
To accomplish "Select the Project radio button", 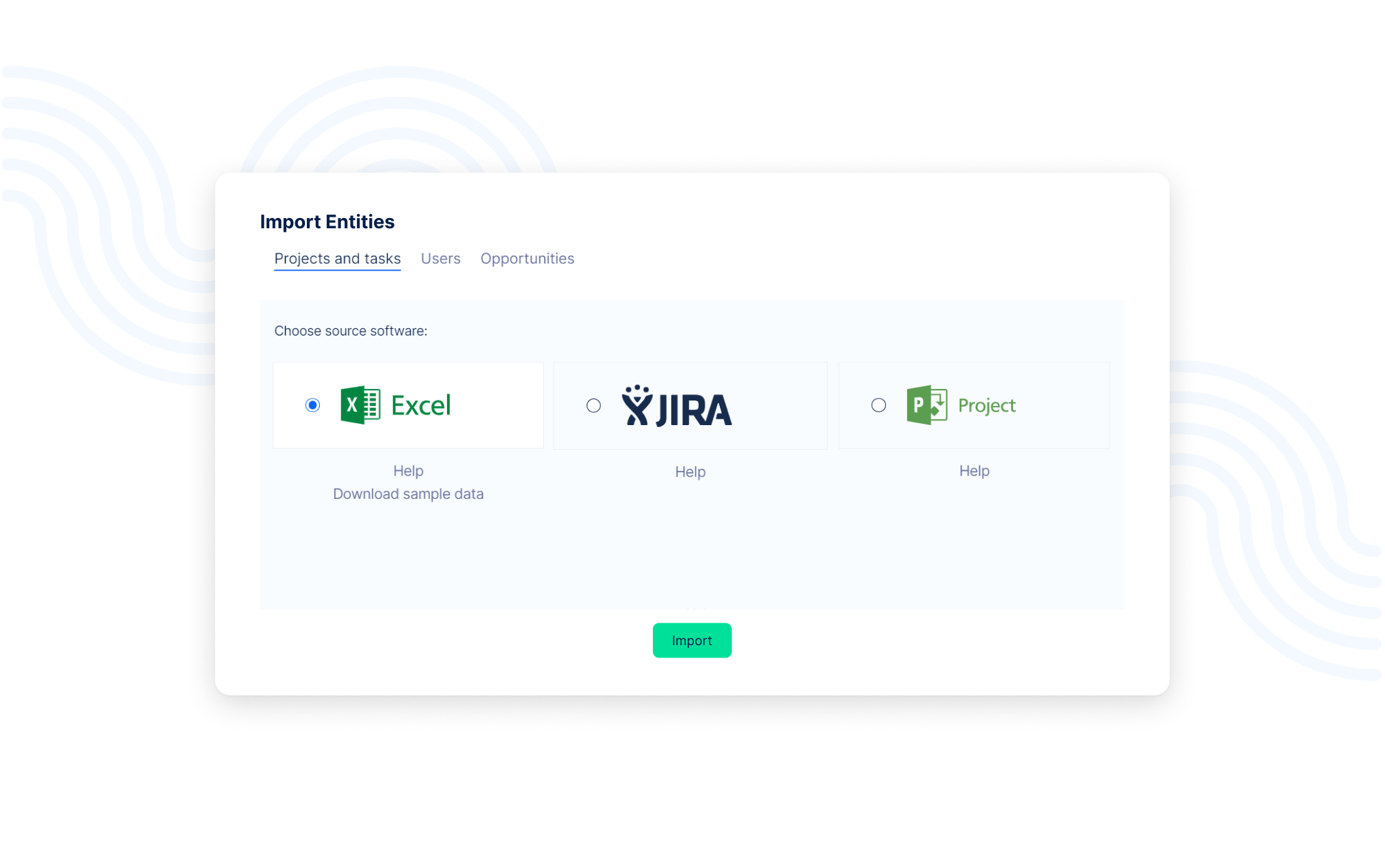I will coord(878,405).
